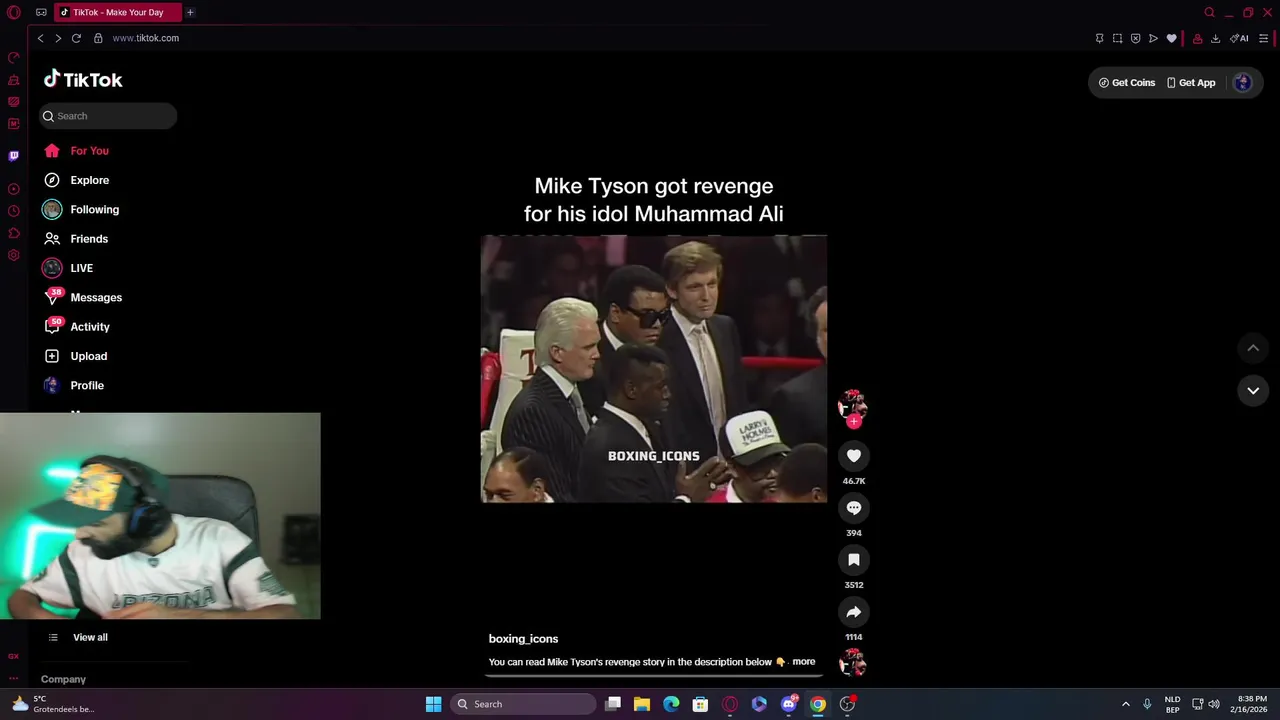Open Twitch in the Opera sidebar
Screen dimensions: 1280x720
[x=14, y=156]
